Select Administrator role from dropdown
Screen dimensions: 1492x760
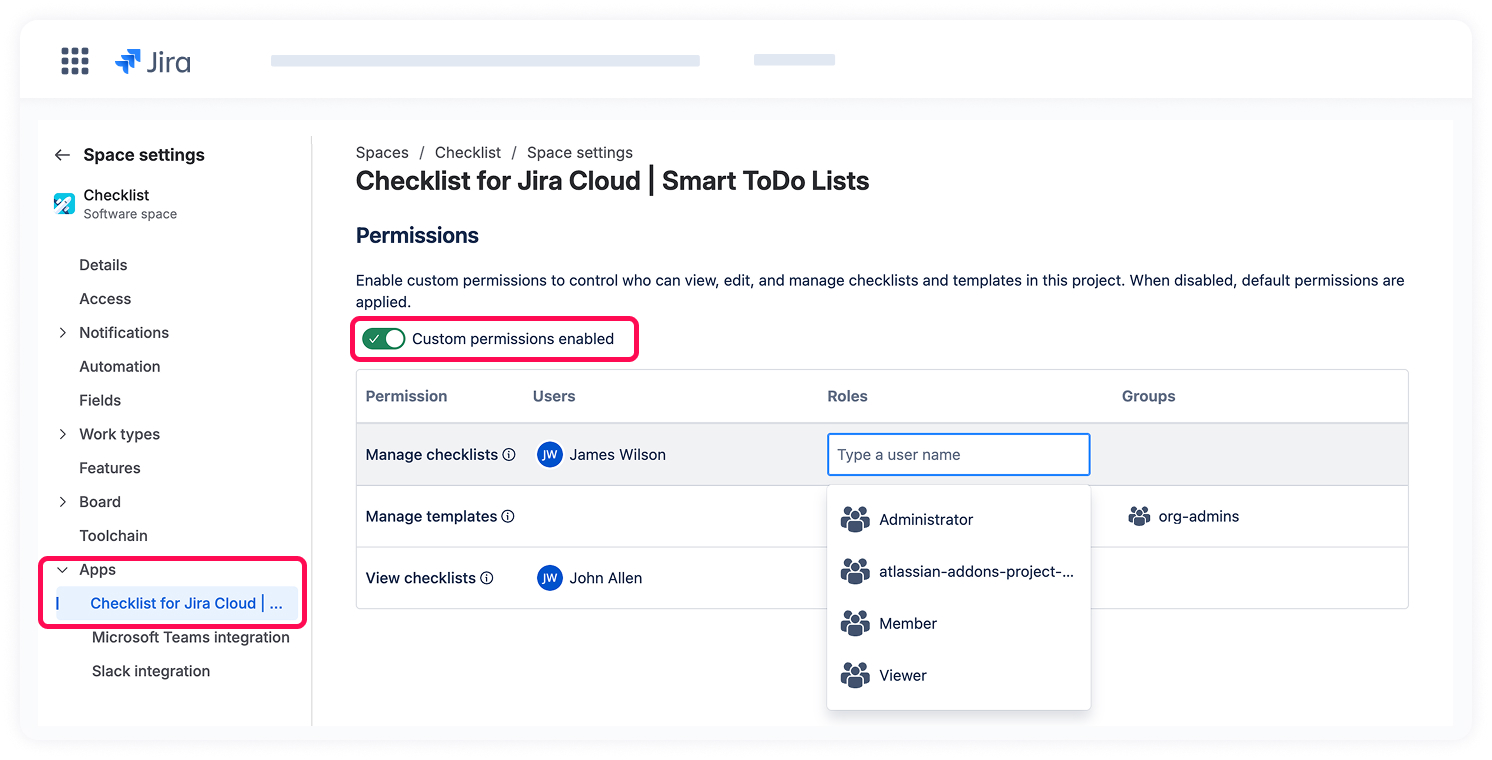click(x=925, y=520)
